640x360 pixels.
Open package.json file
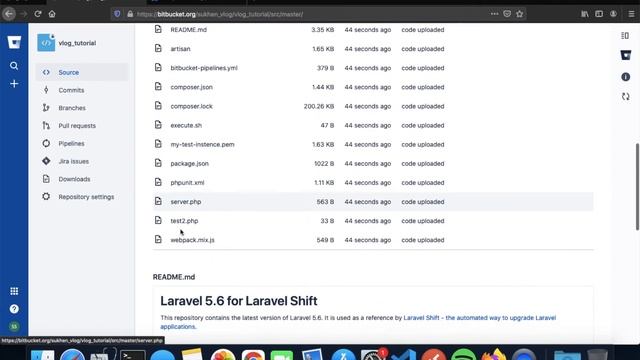189,164
